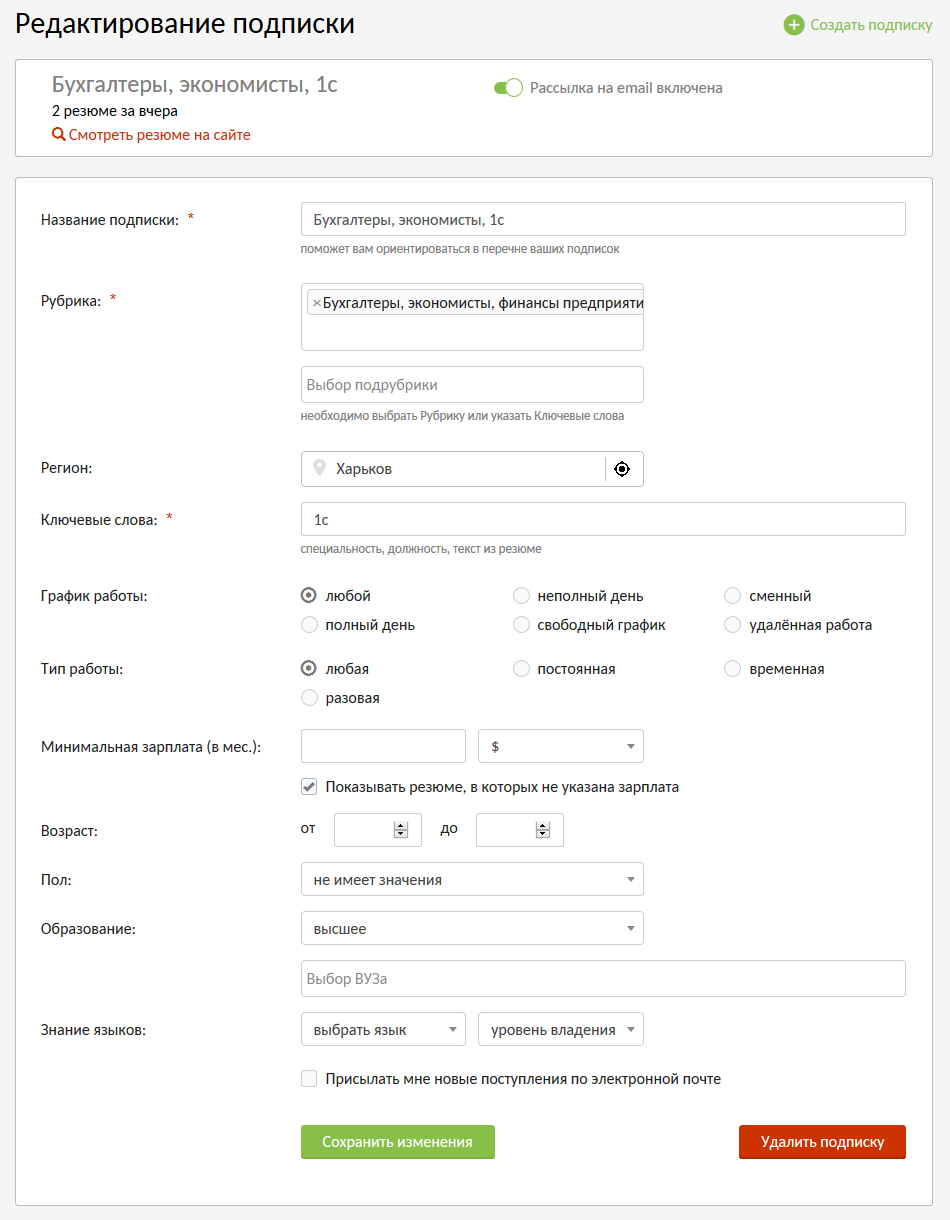Click Сохранить изменения button

click(398, 1142)
